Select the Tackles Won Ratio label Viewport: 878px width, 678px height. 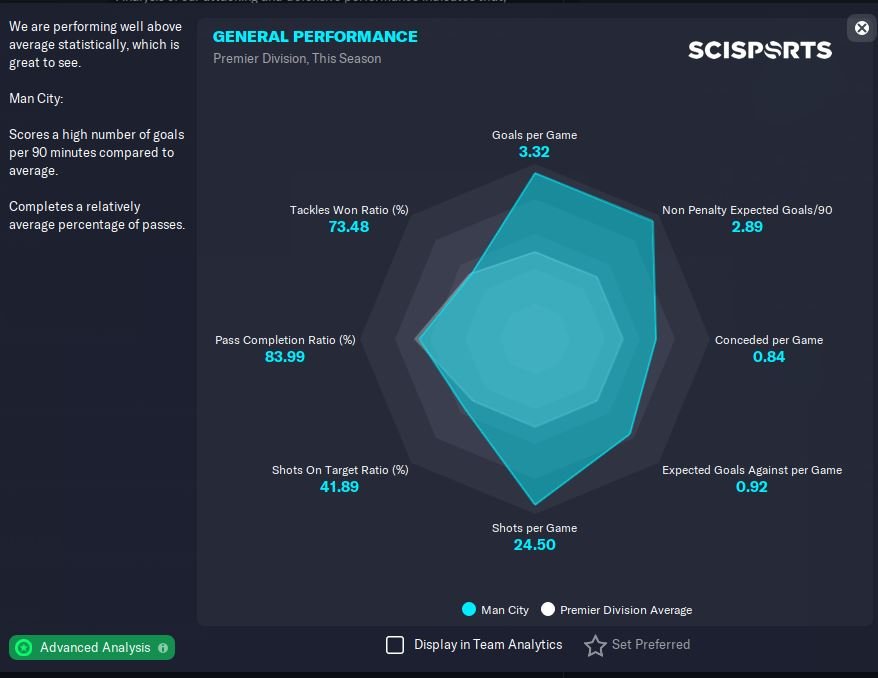348,210
